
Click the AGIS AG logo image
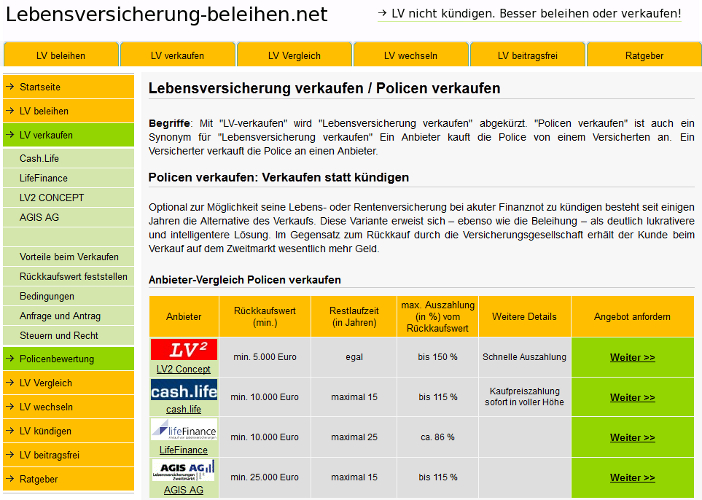pyautogui.click(x=183, y=470)
